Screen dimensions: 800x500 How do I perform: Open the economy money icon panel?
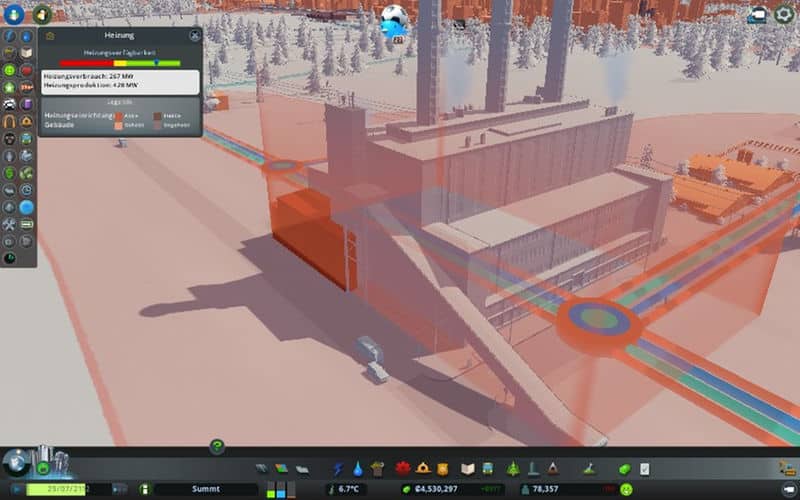[x=626, y=468]
